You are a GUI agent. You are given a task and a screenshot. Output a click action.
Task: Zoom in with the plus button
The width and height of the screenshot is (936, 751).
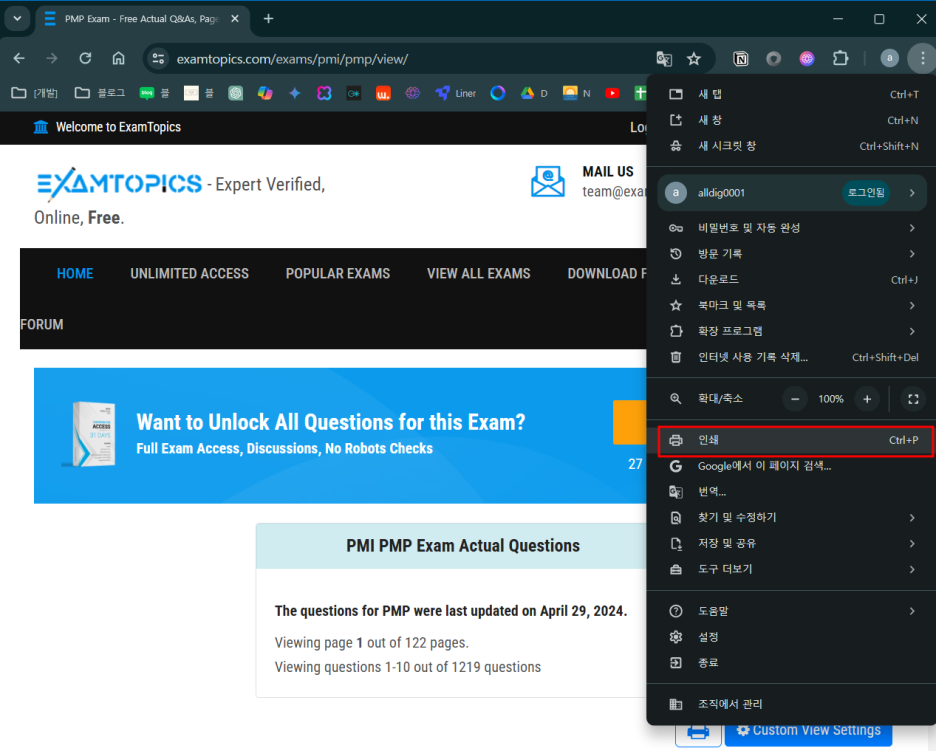(867, 399)
